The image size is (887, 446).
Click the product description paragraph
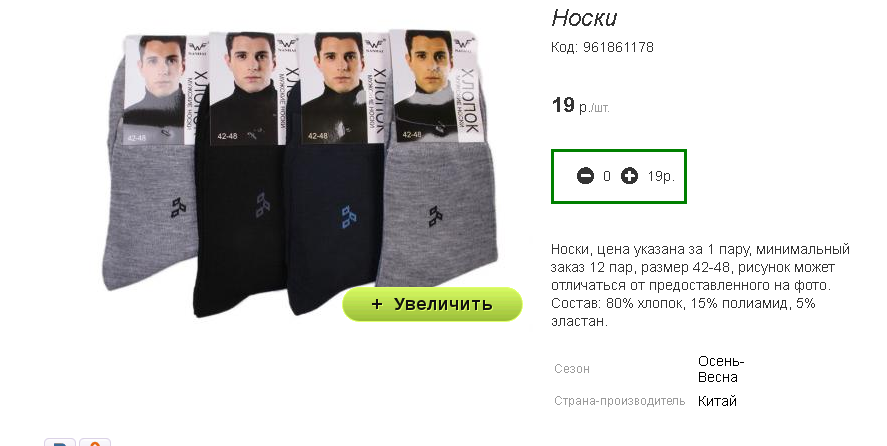tap(700, 285)
